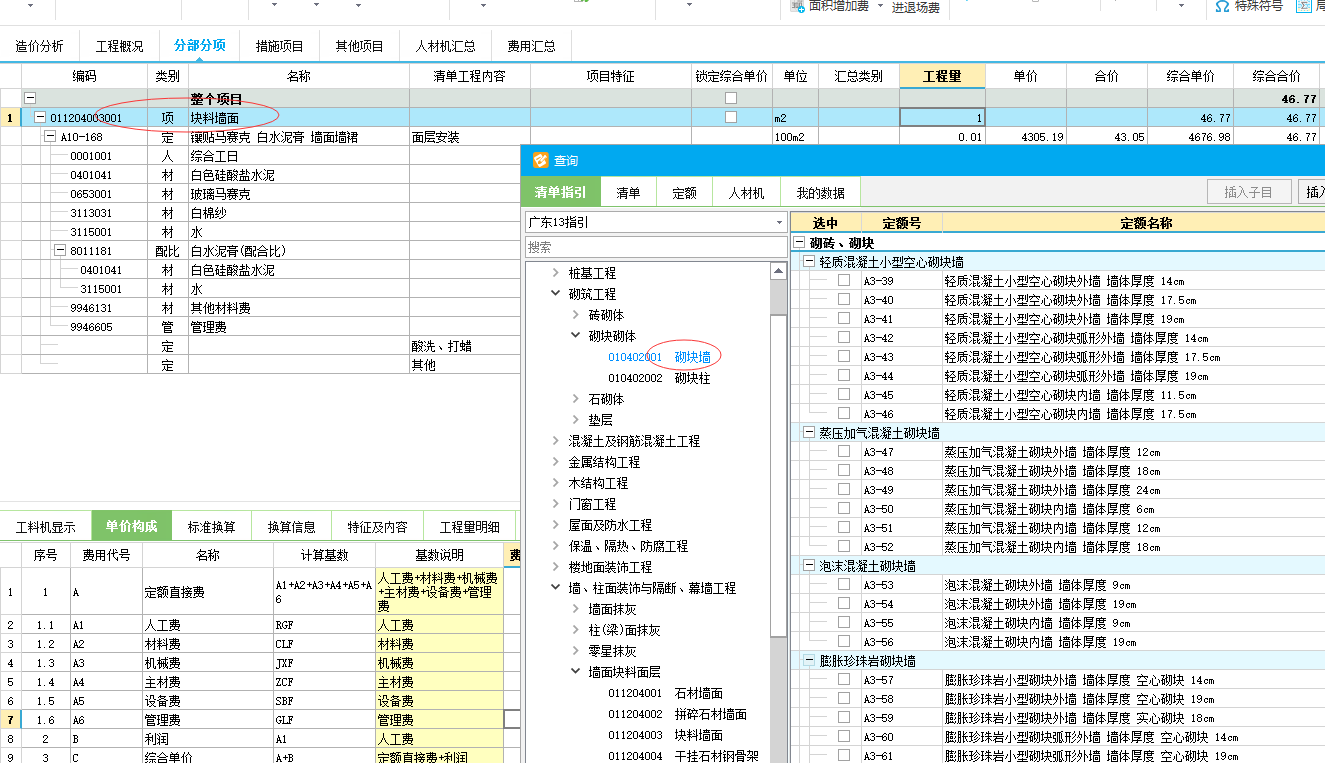Switch to the 人材机汇总 tab
The image size is (1325, 763).
pos(446,46)
